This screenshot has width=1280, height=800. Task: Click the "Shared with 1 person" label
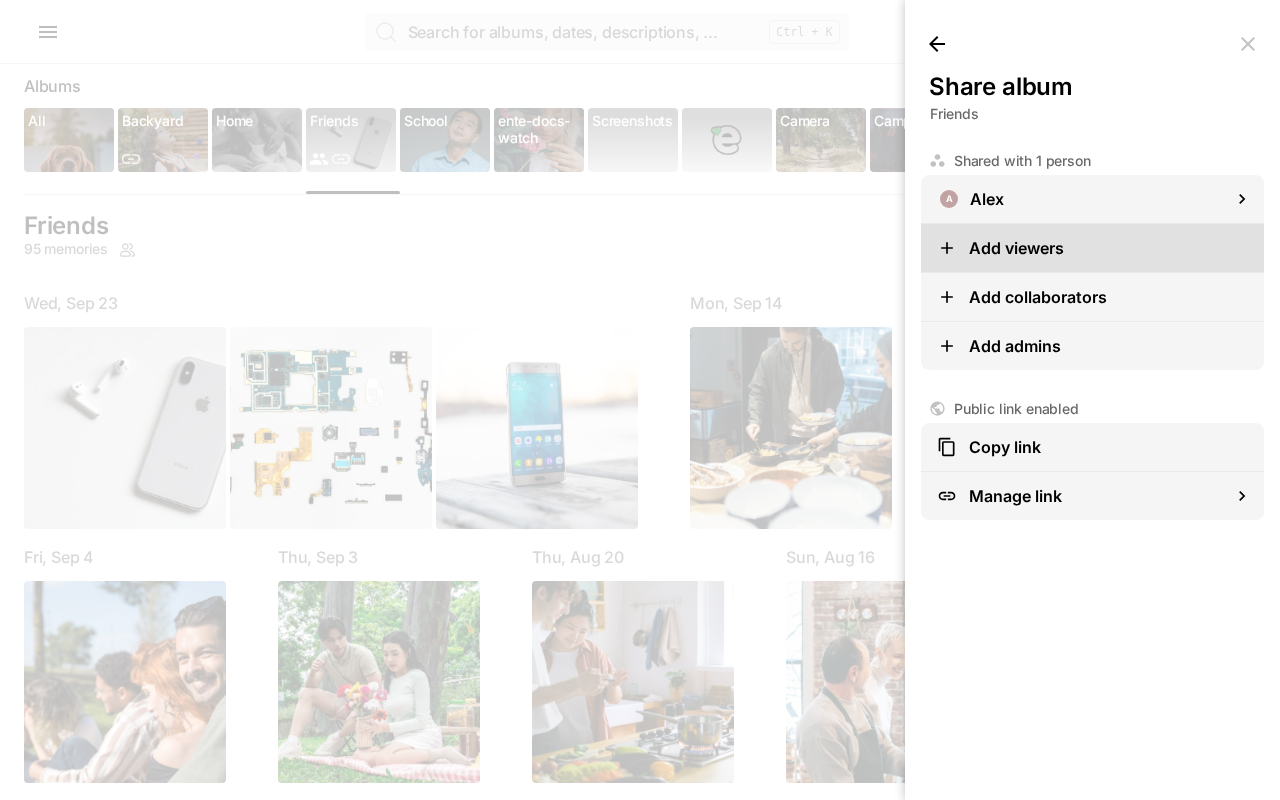click(x=1022, y=161)
